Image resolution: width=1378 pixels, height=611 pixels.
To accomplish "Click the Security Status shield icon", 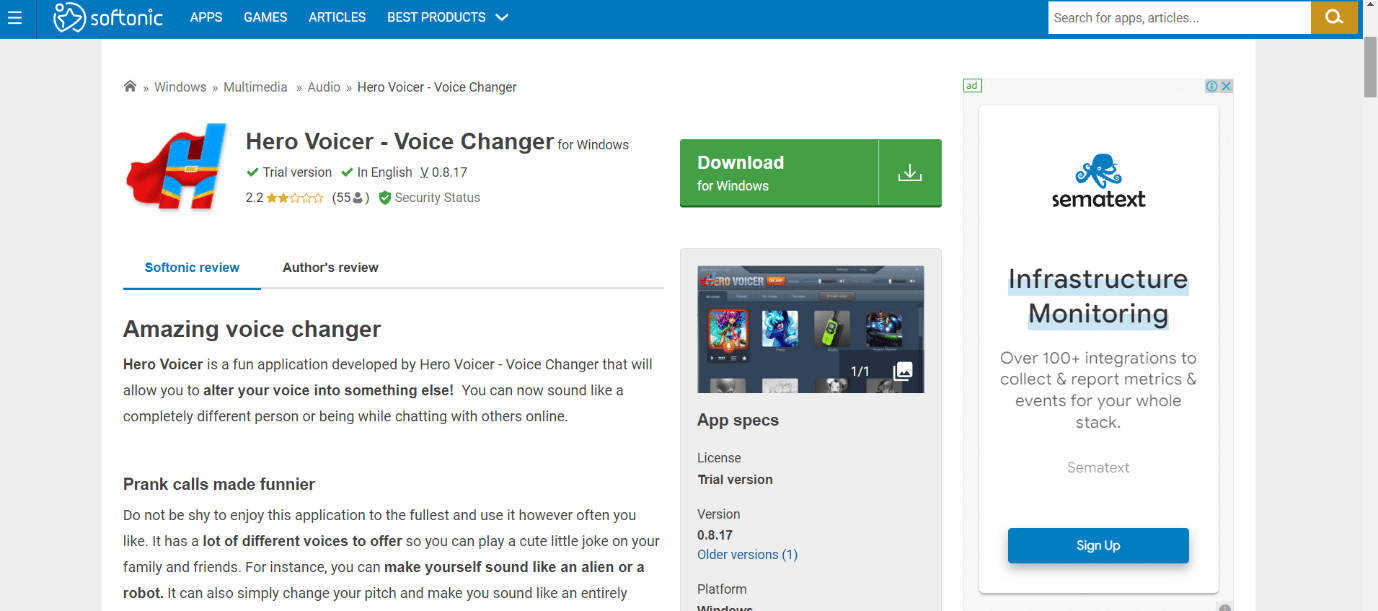I will click(385, 198).
